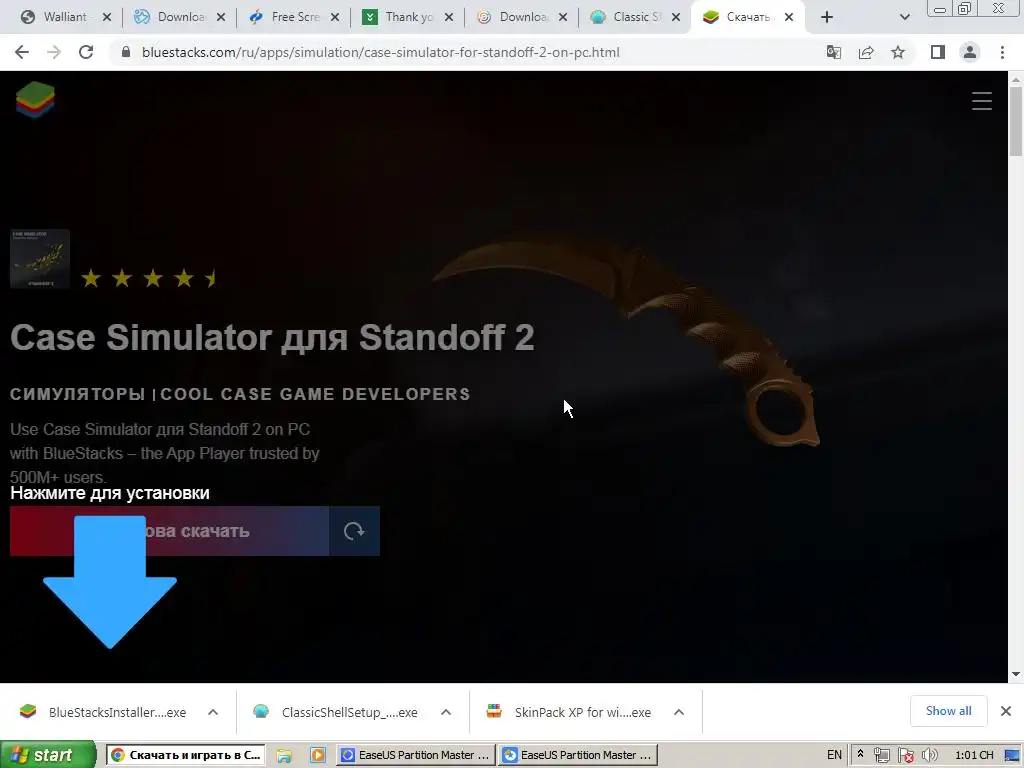The width and height of the screenshot is (1024, 768).
Task: Open the SkinPack XP download item
Action: (x=569, y=712)
